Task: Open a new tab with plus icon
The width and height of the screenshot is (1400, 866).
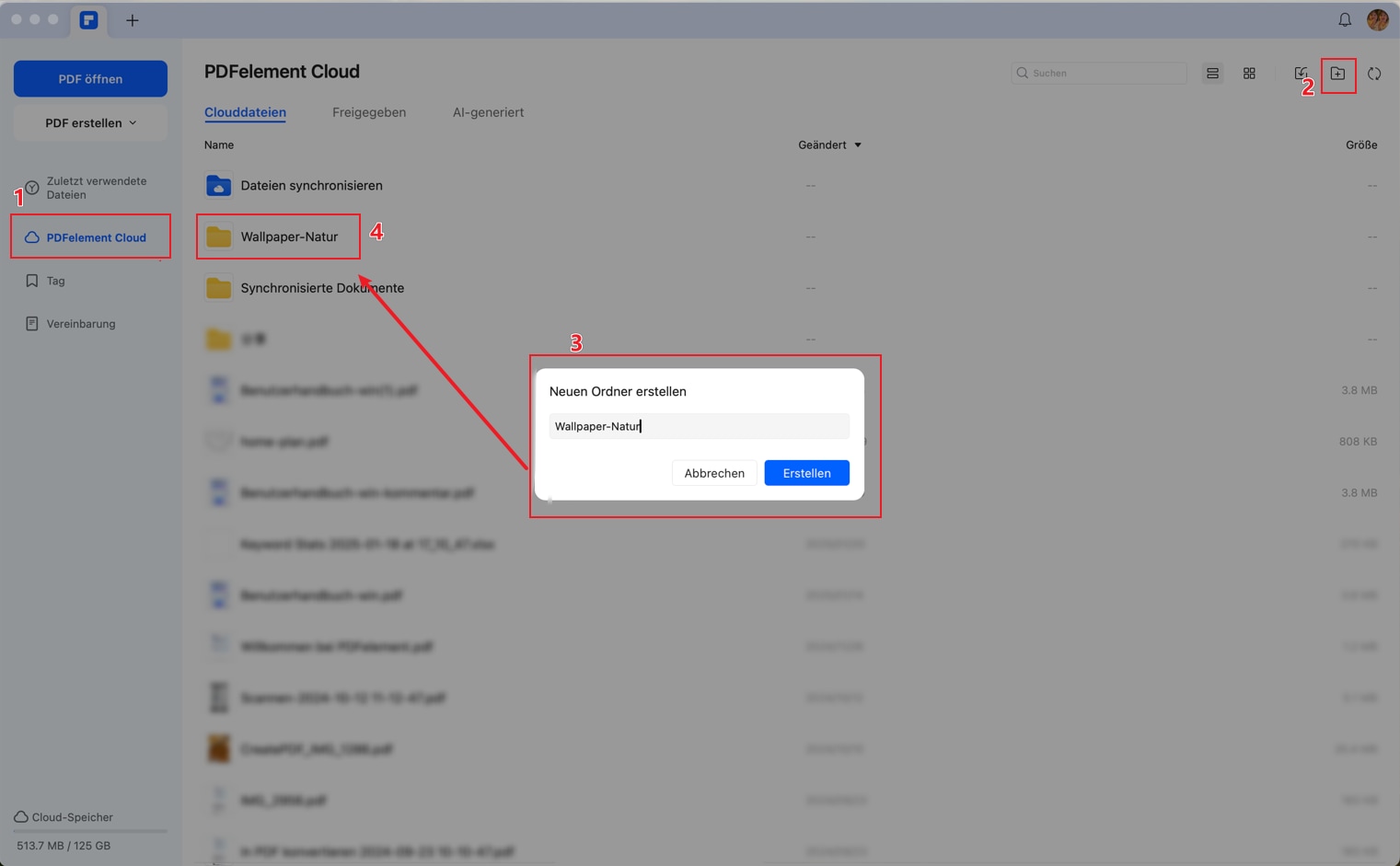Action: [133, 20]
